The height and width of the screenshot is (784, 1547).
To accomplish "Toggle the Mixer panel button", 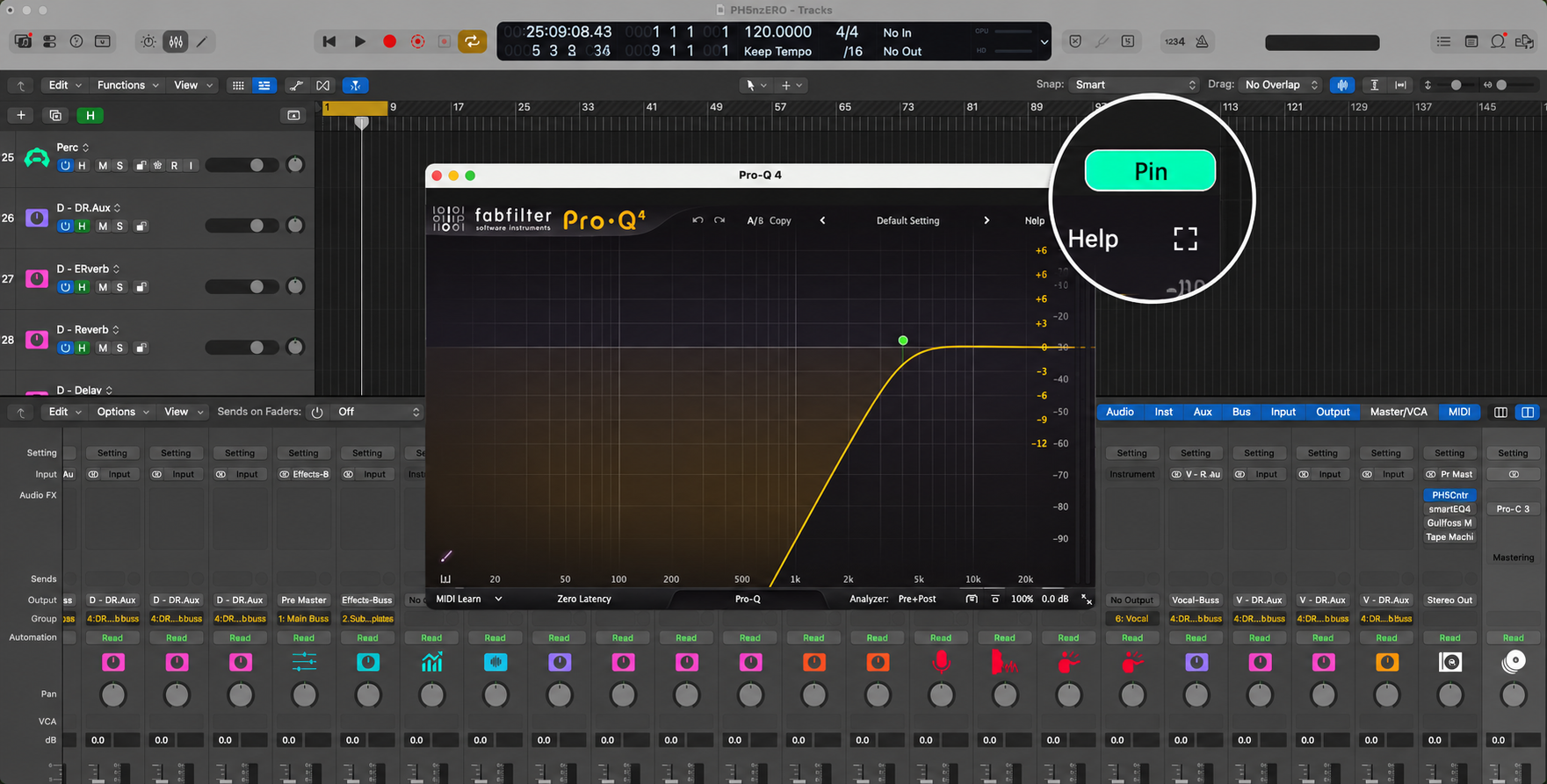I will tap(176, 41).
